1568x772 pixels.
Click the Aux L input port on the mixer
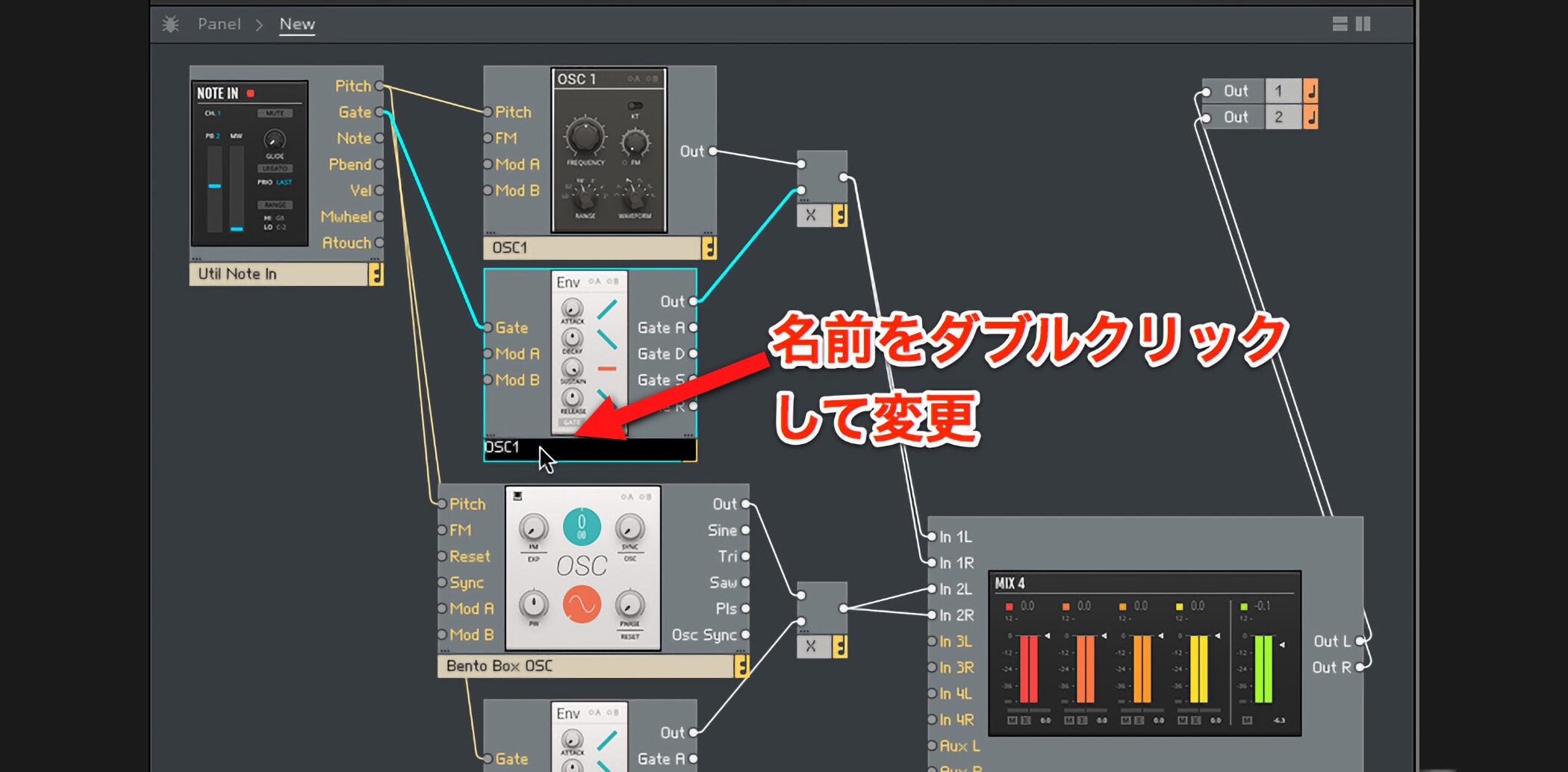click(932, 746)
